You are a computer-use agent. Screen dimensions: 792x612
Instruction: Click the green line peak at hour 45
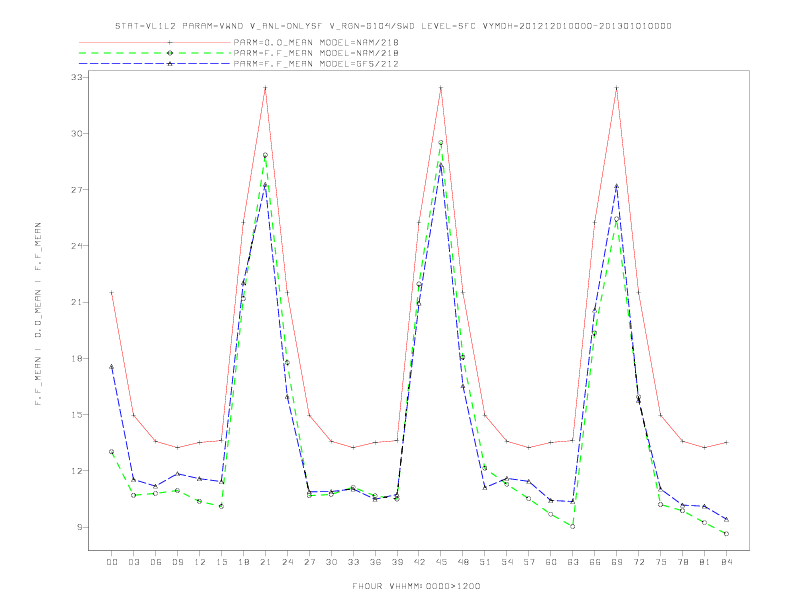click(x=441, y=143)
